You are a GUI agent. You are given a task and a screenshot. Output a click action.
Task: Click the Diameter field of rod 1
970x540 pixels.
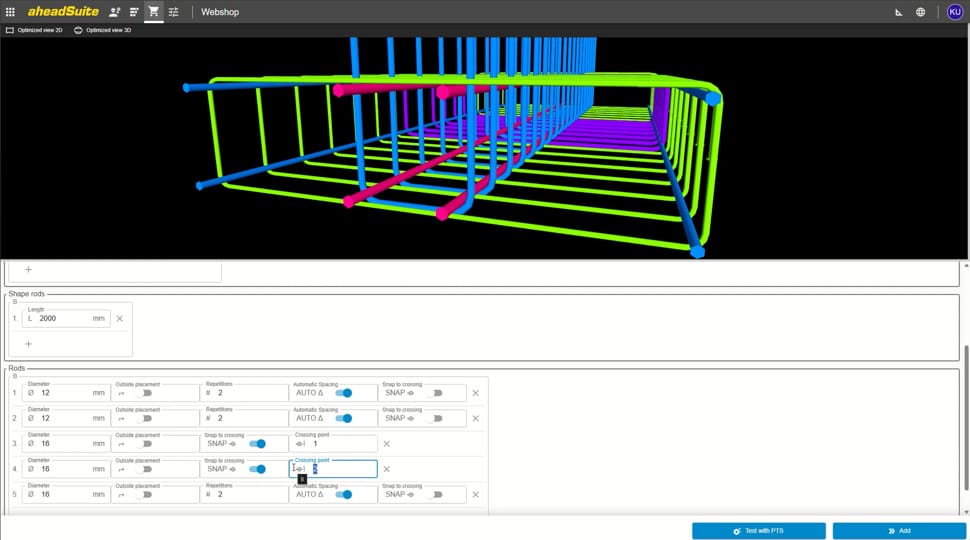[65, 393]
